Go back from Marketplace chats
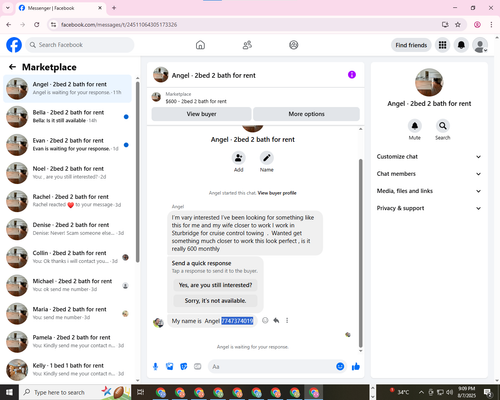500x400 pixels. coord(12,67)
